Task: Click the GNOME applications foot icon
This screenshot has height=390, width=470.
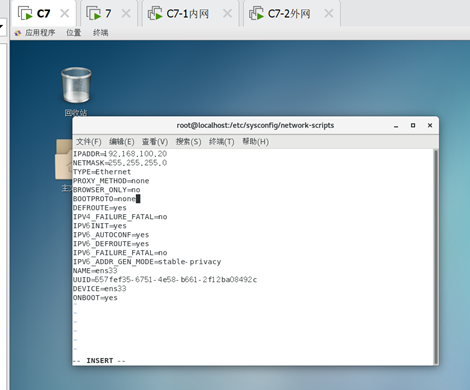Action: (x=18, y=33)
